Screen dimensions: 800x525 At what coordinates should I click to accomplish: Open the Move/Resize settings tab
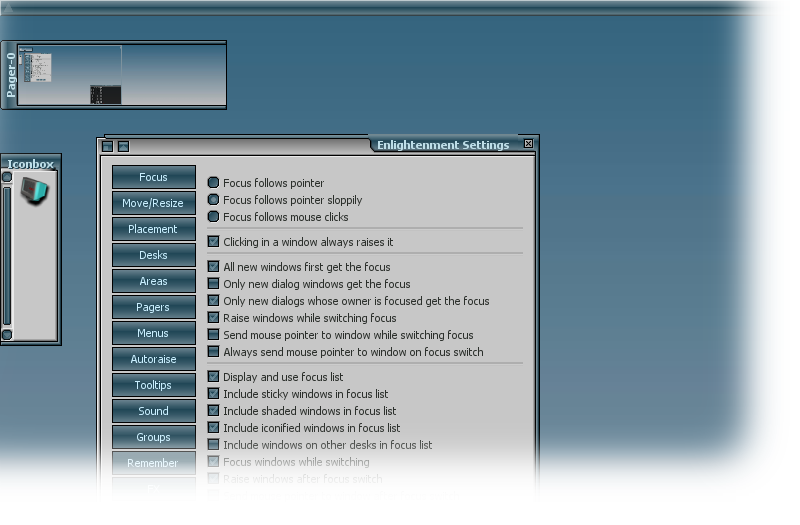click(154, 203)
